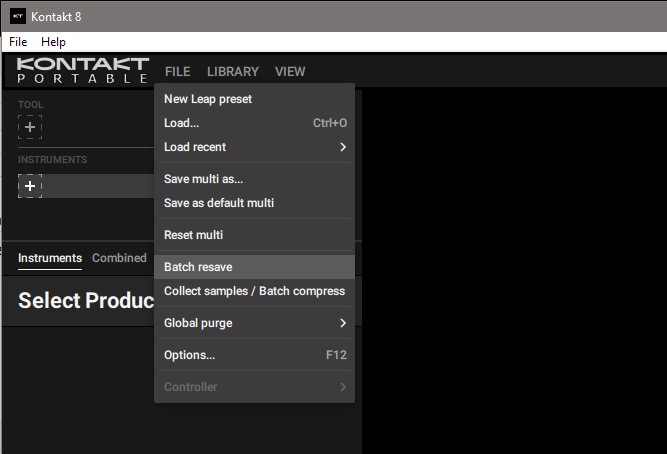Switch to the Combined tab
The height and width of the screenshot is (454, 667).
click(119, 258)
